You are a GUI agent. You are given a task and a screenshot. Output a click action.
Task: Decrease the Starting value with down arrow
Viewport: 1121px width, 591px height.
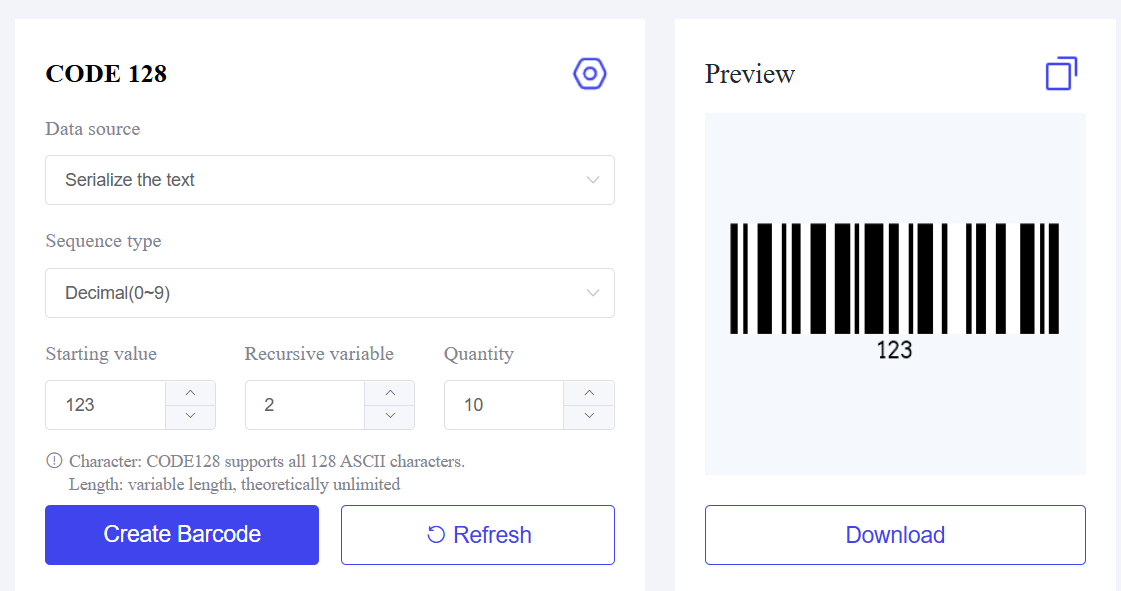[x=190, y=416]
